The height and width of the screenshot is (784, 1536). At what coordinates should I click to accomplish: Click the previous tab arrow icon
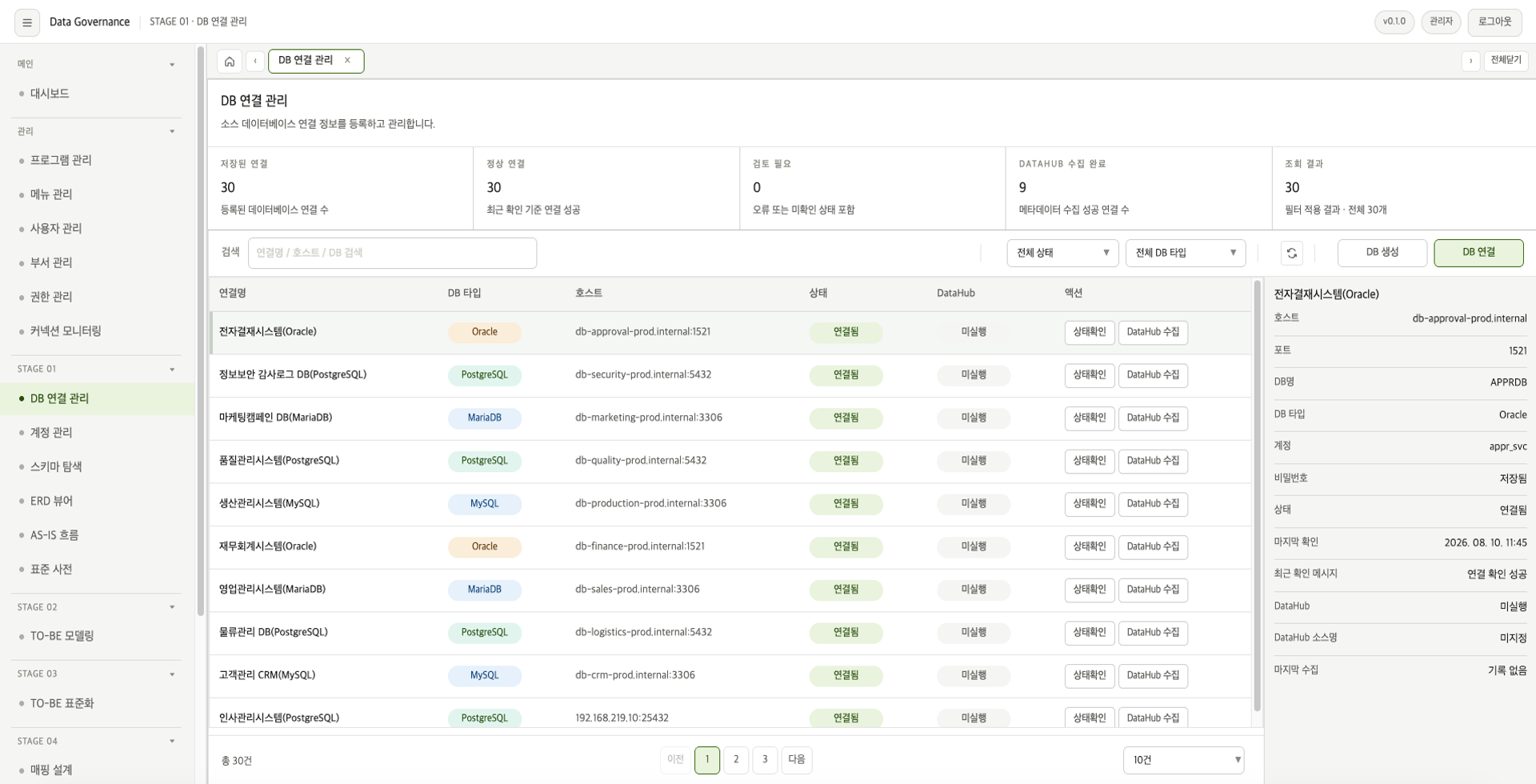click(255, 61)
